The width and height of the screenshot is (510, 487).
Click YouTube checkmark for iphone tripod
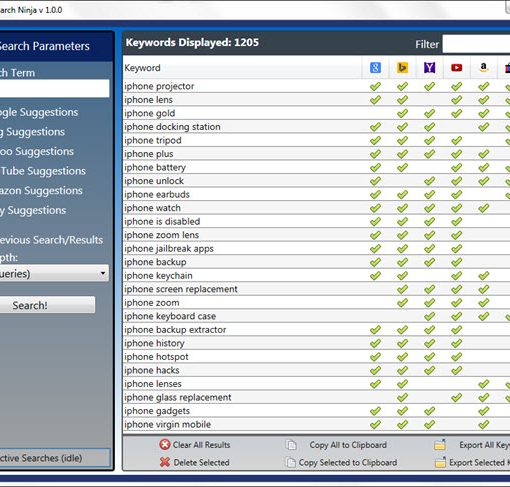click(x=456, y=140)
